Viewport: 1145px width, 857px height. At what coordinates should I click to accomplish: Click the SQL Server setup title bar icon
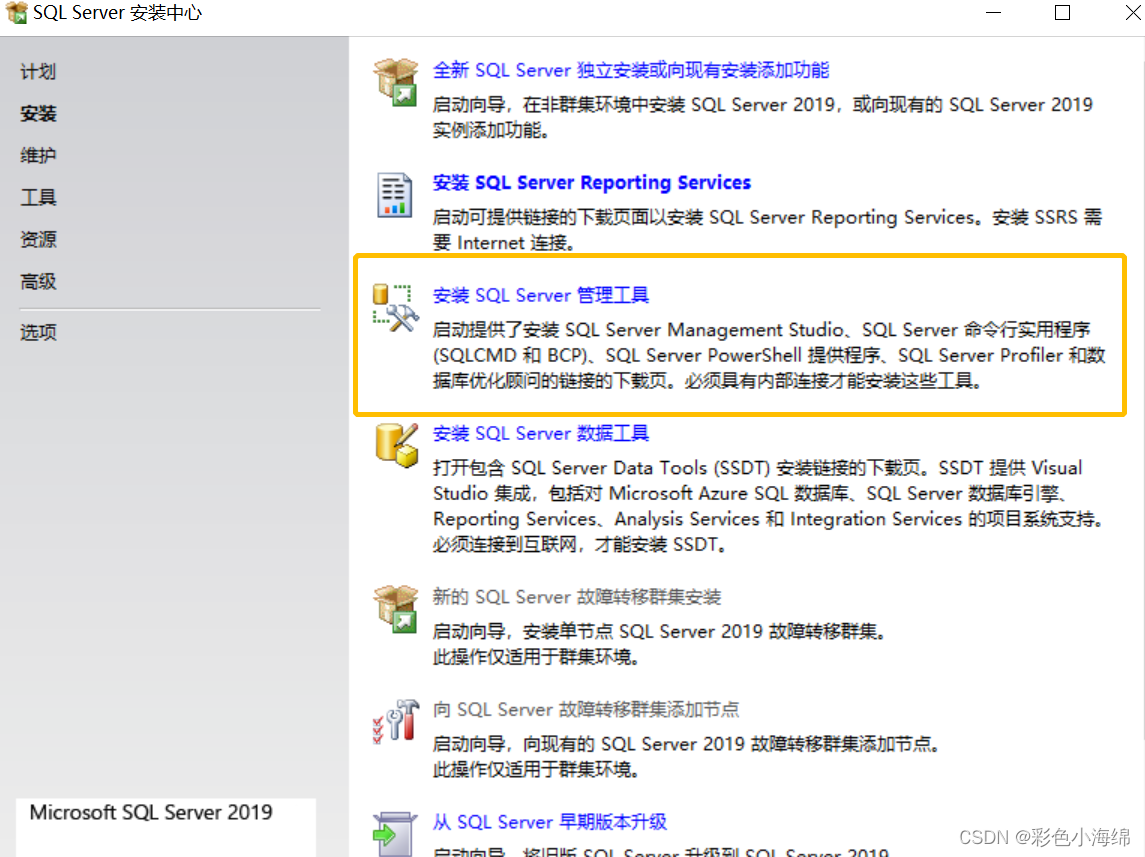coord(16,12)
